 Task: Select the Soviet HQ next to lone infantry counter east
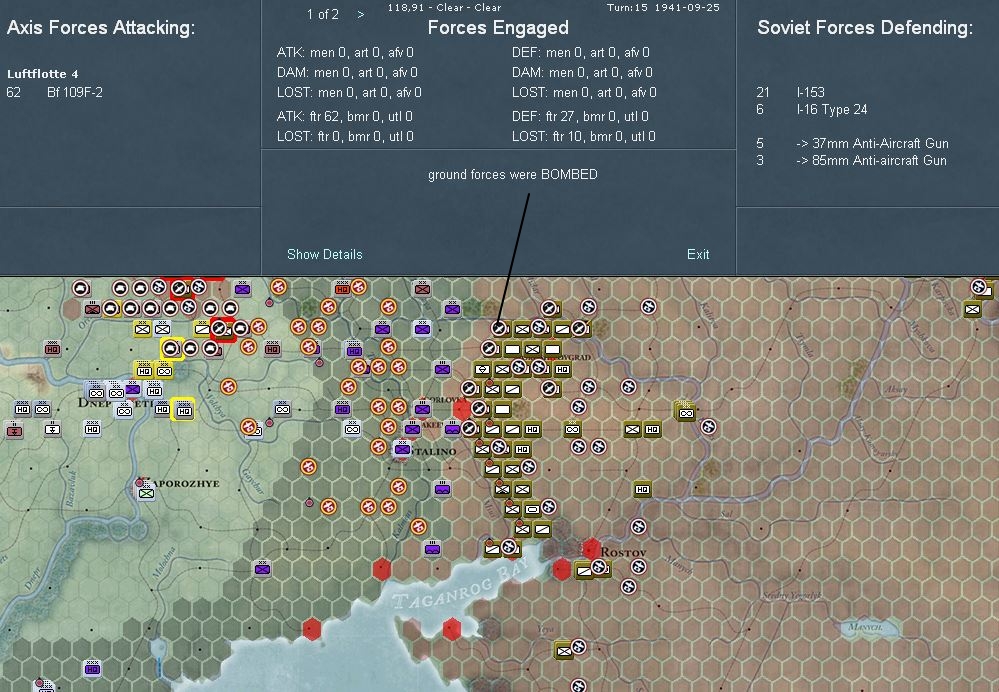pos(652,429)
